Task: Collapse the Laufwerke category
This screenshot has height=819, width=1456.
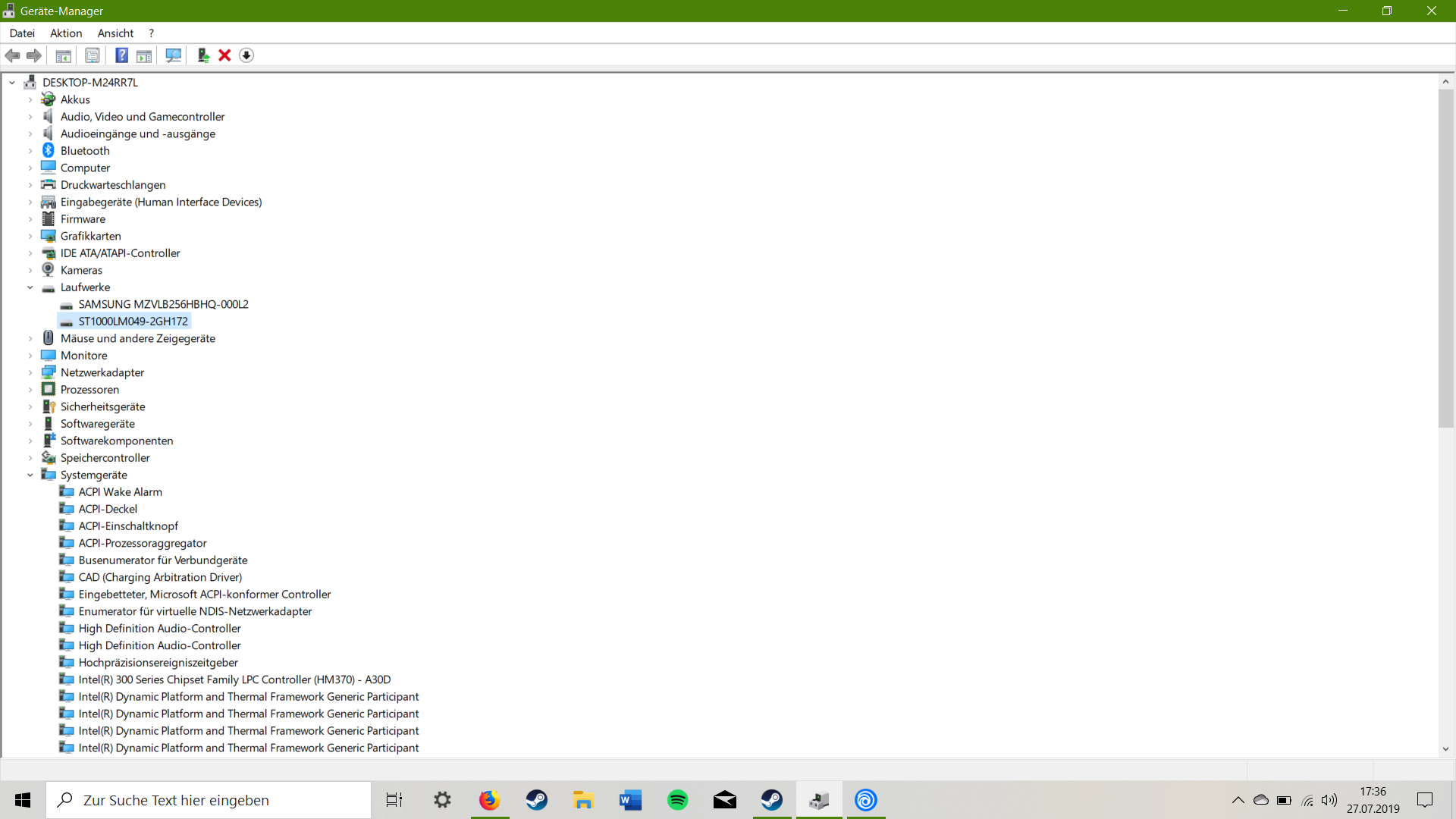Action: tap(30, 287)
